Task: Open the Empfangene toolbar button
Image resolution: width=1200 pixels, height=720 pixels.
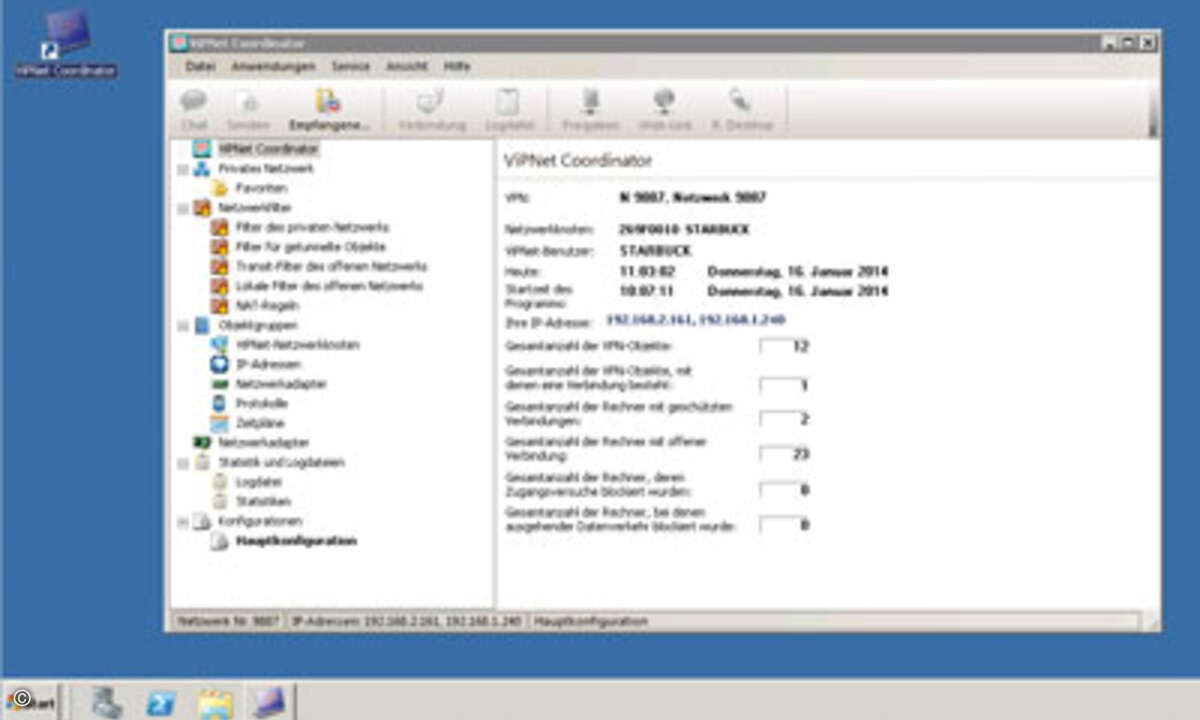Action: point(328,110)
